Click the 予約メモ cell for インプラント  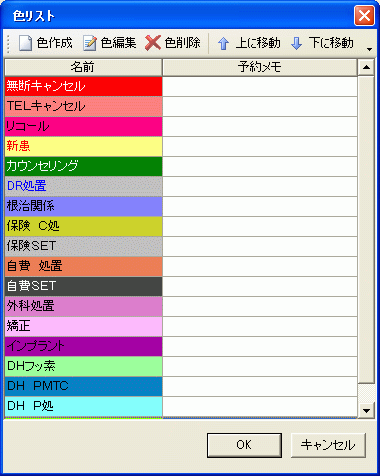[x=260, y=346]
